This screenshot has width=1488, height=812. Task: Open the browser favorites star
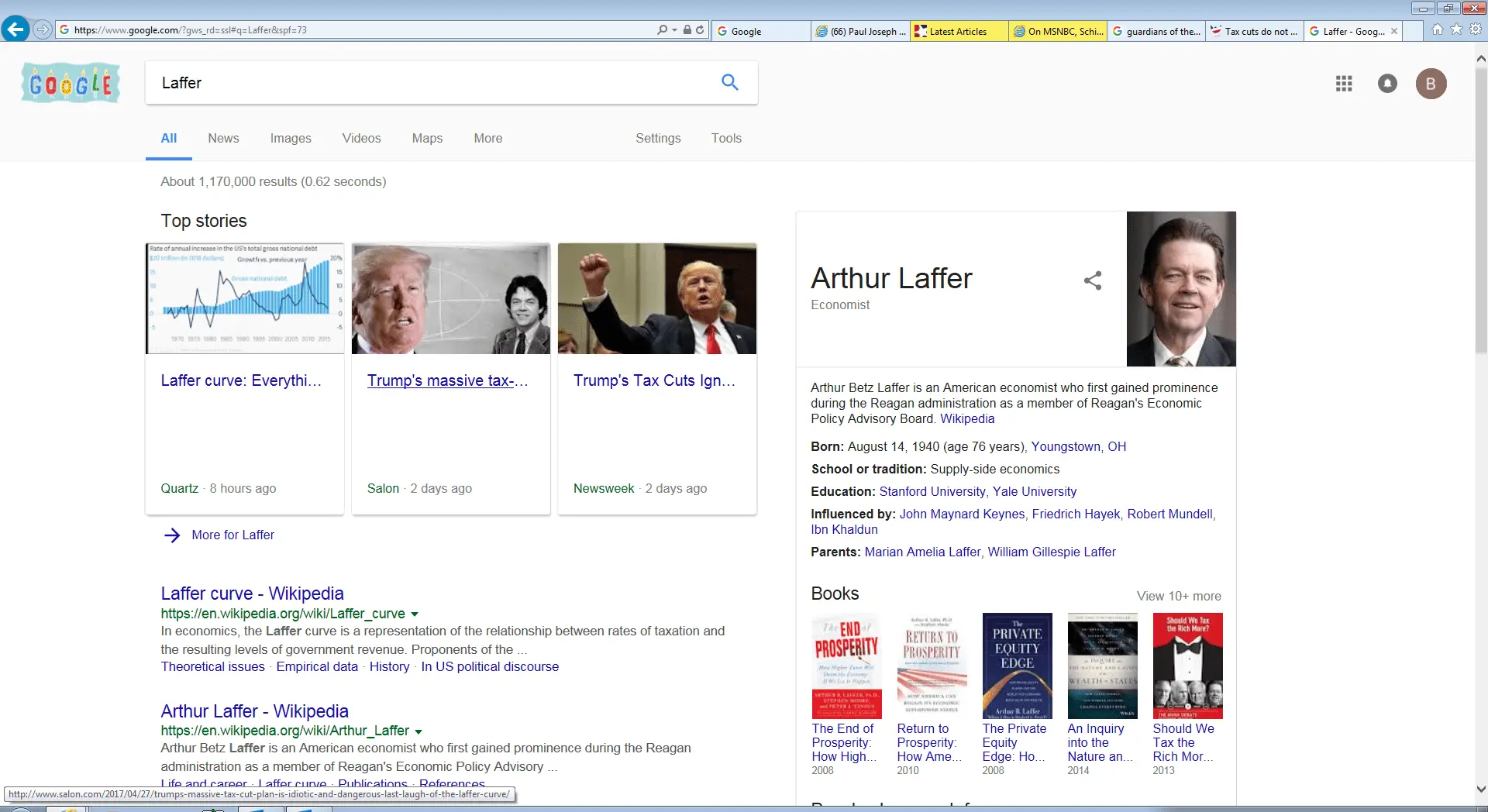point(1456,29)
